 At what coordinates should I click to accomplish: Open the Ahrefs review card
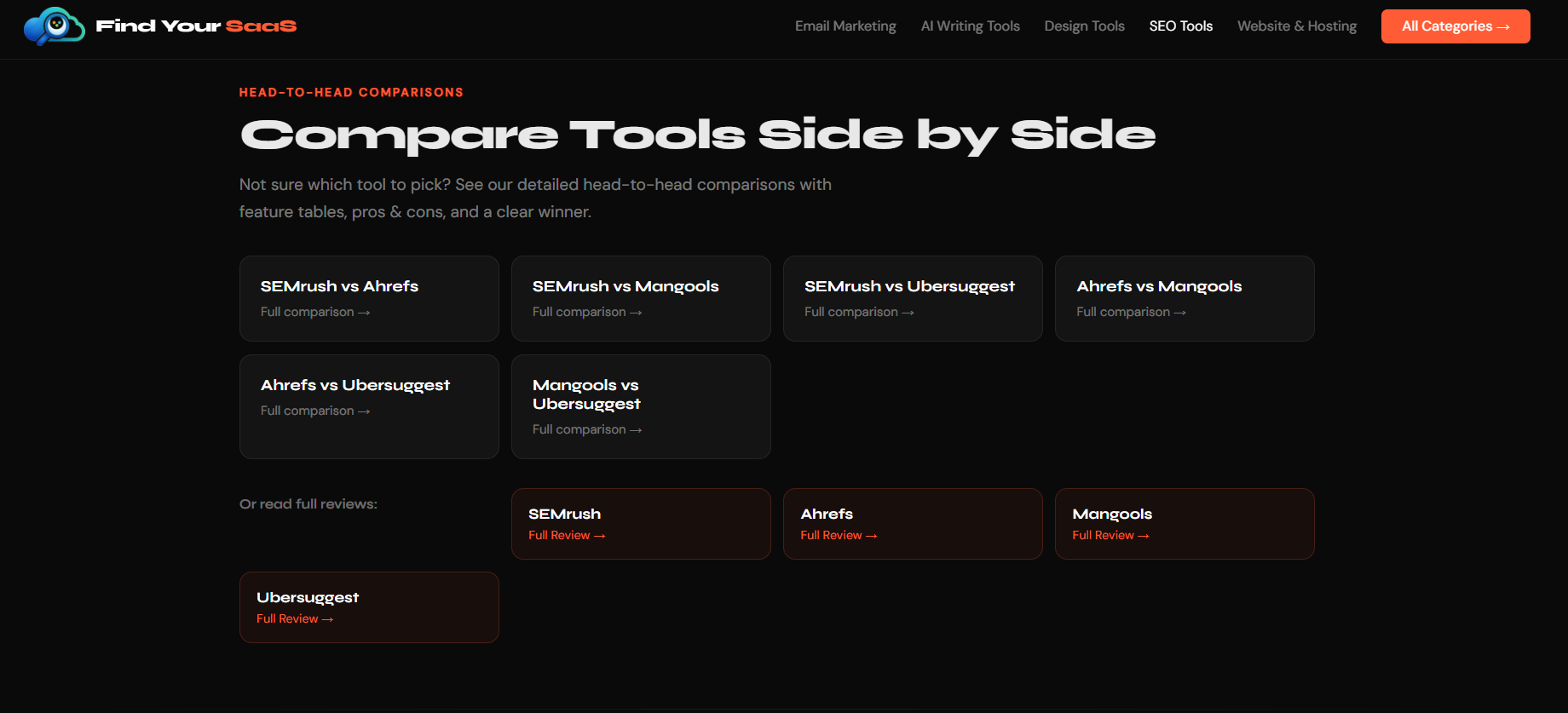pos(913,524)
